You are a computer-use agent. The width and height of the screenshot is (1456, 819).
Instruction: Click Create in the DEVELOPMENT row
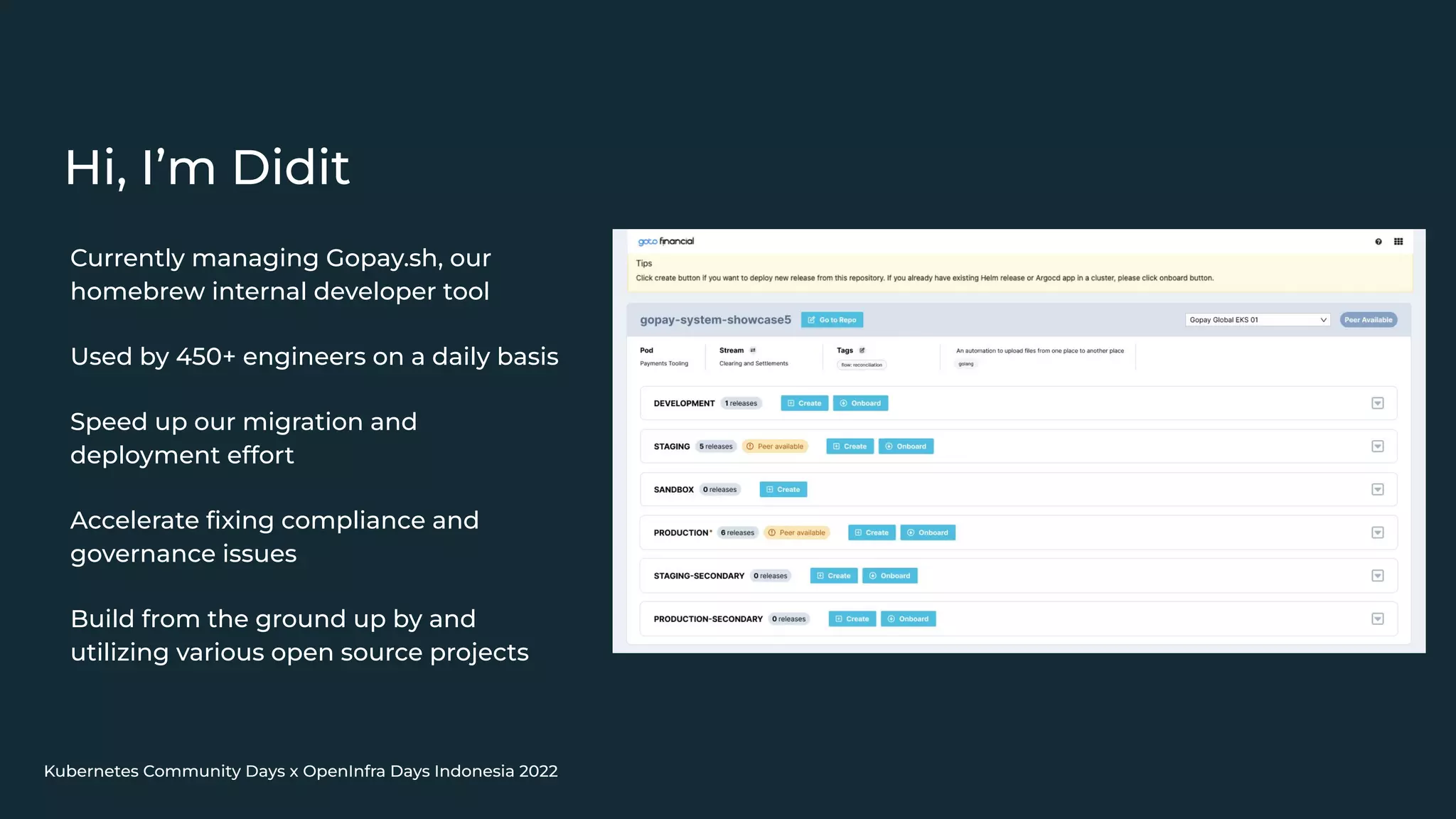(x=804, y=403)
